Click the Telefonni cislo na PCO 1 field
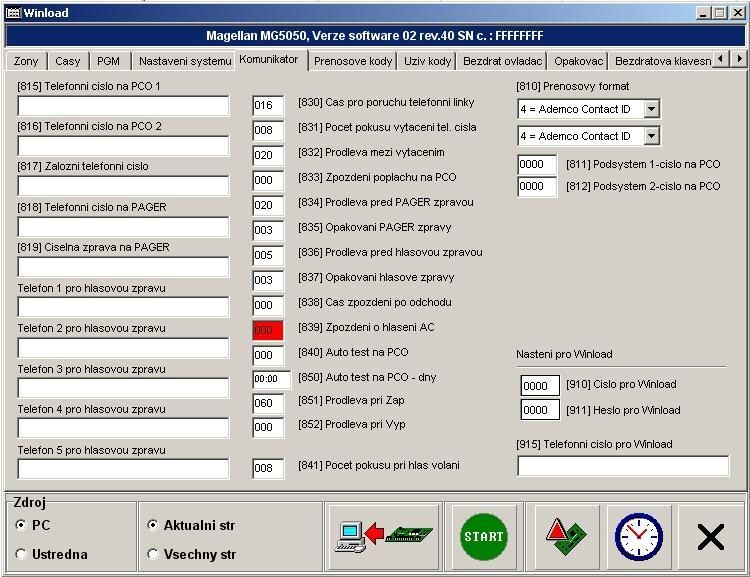 tap(123, 106)
